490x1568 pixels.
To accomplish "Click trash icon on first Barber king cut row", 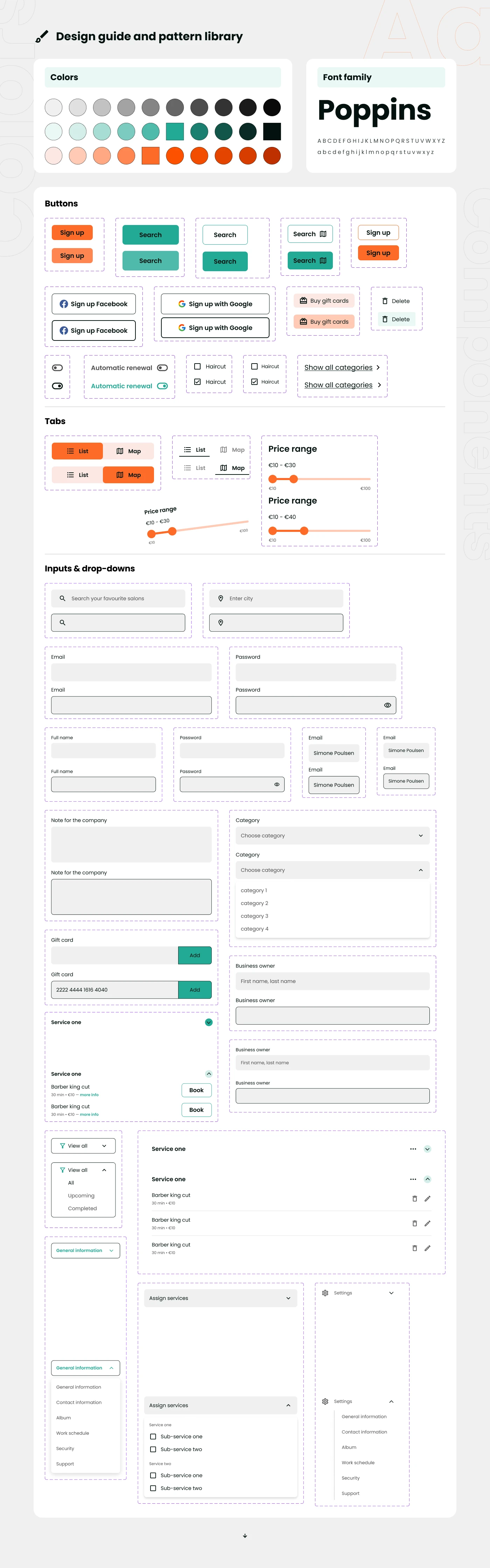I will pyautogui.click(x=414, y=1198).
